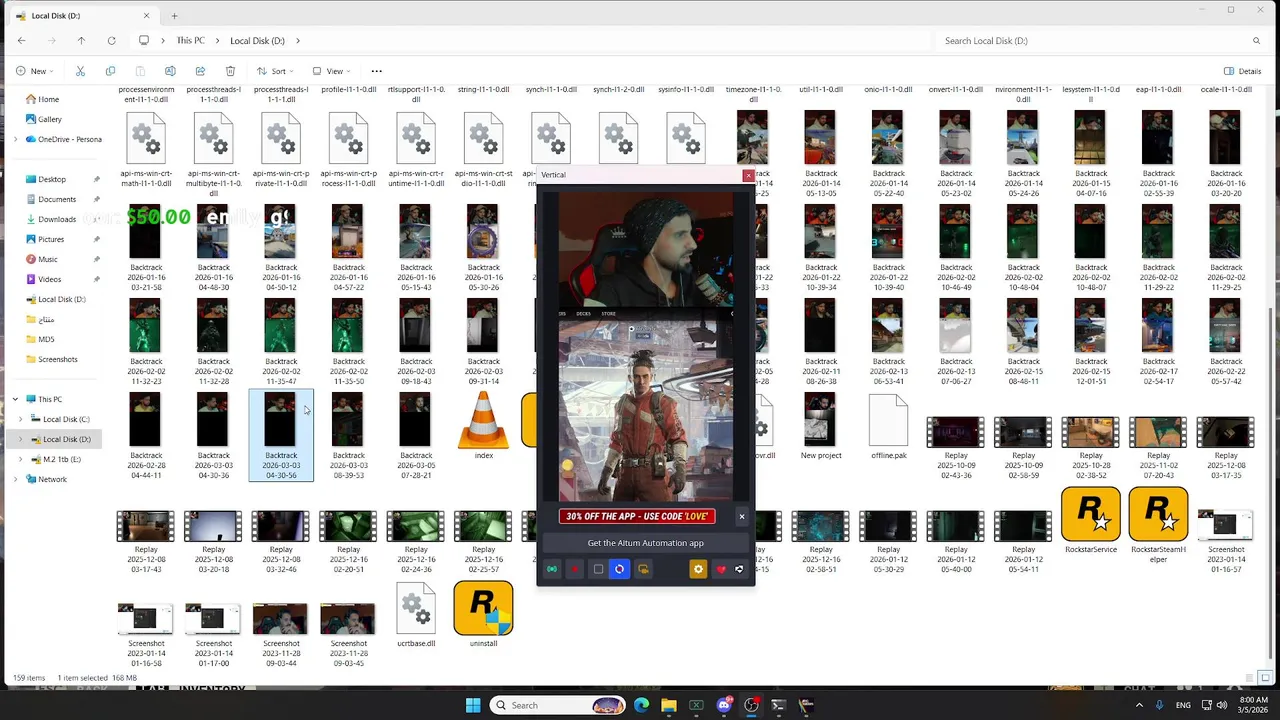1280x720 pixels.
Task: Show hidden tray icons chevron
Action: point(1139,705)
